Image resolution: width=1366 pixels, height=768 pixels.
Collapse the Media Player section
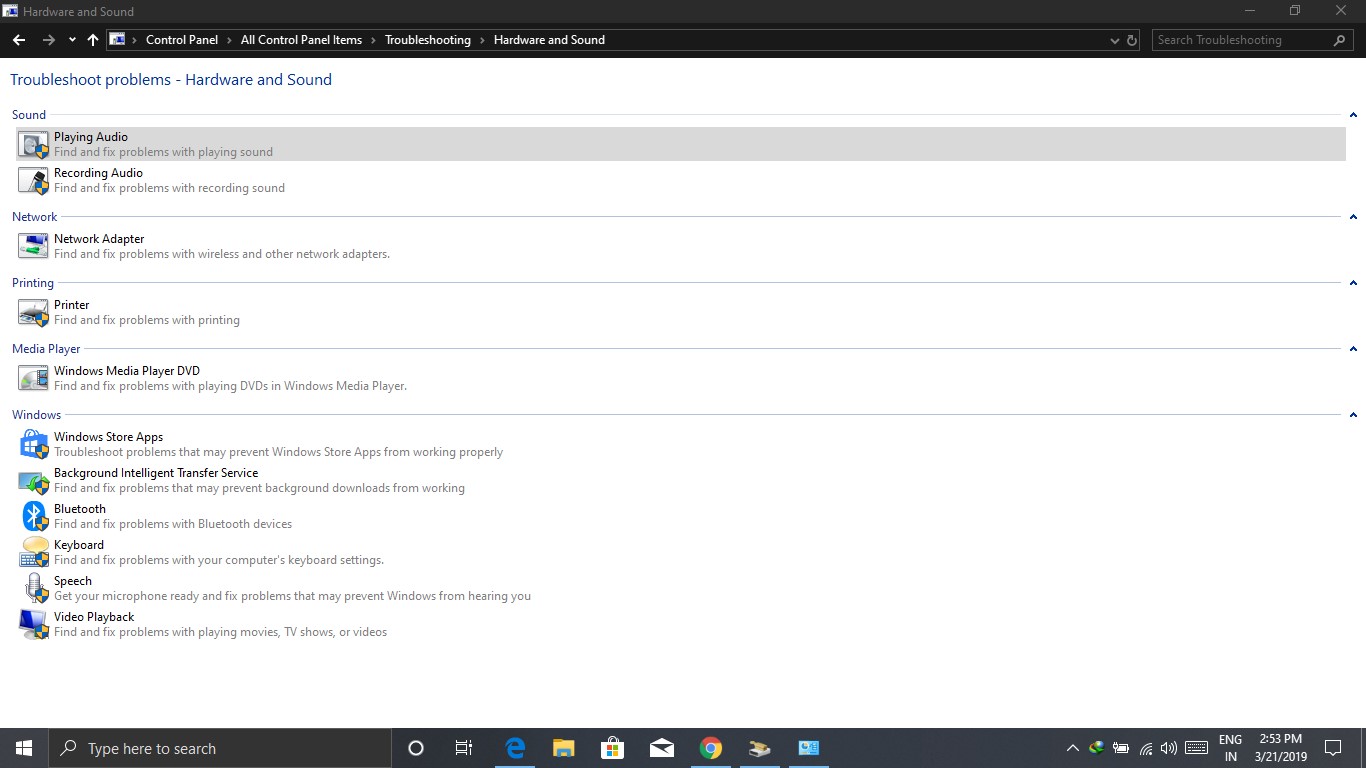(x=1353, y=349)
